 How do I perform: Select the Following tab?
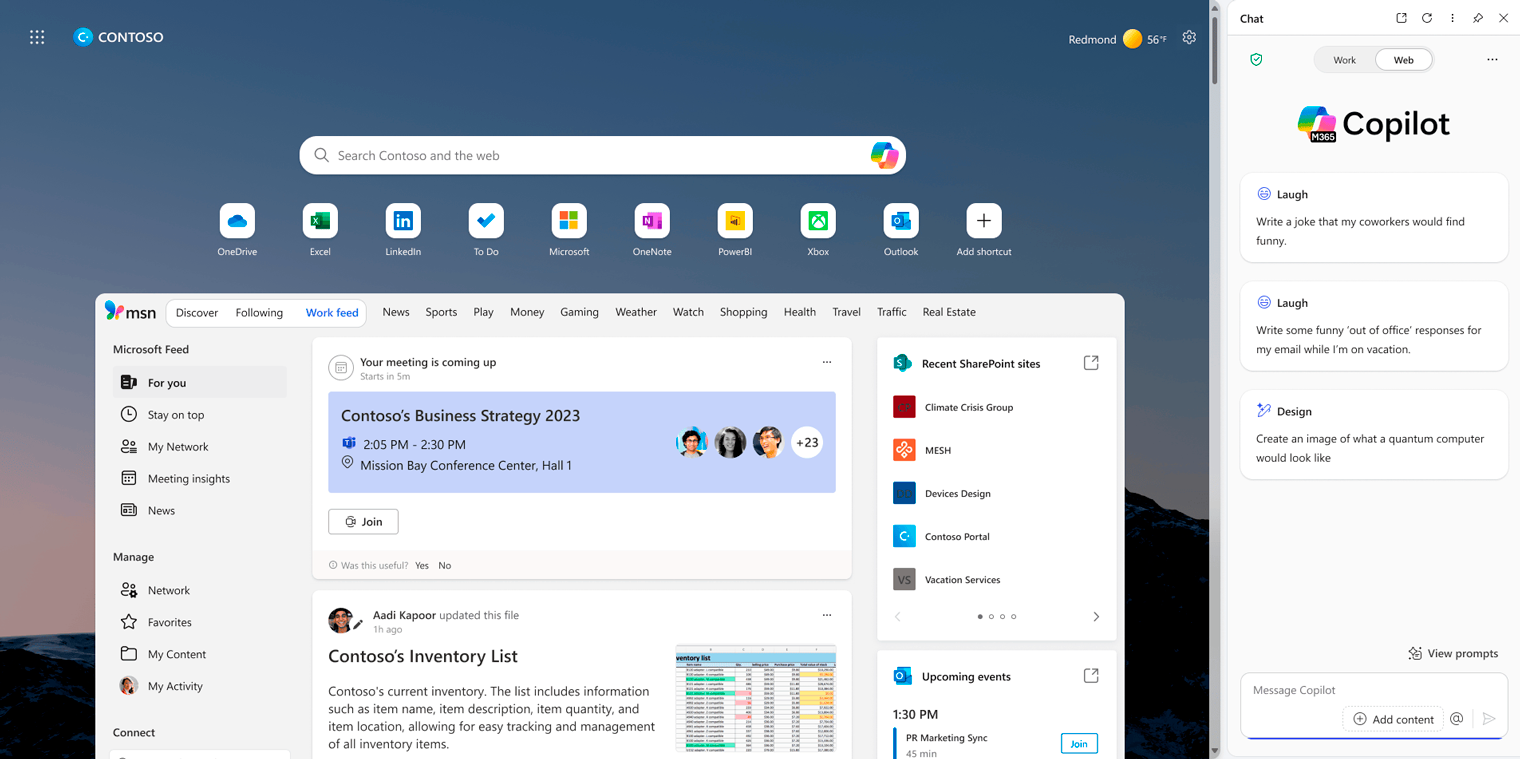click(x=259, y=313)
